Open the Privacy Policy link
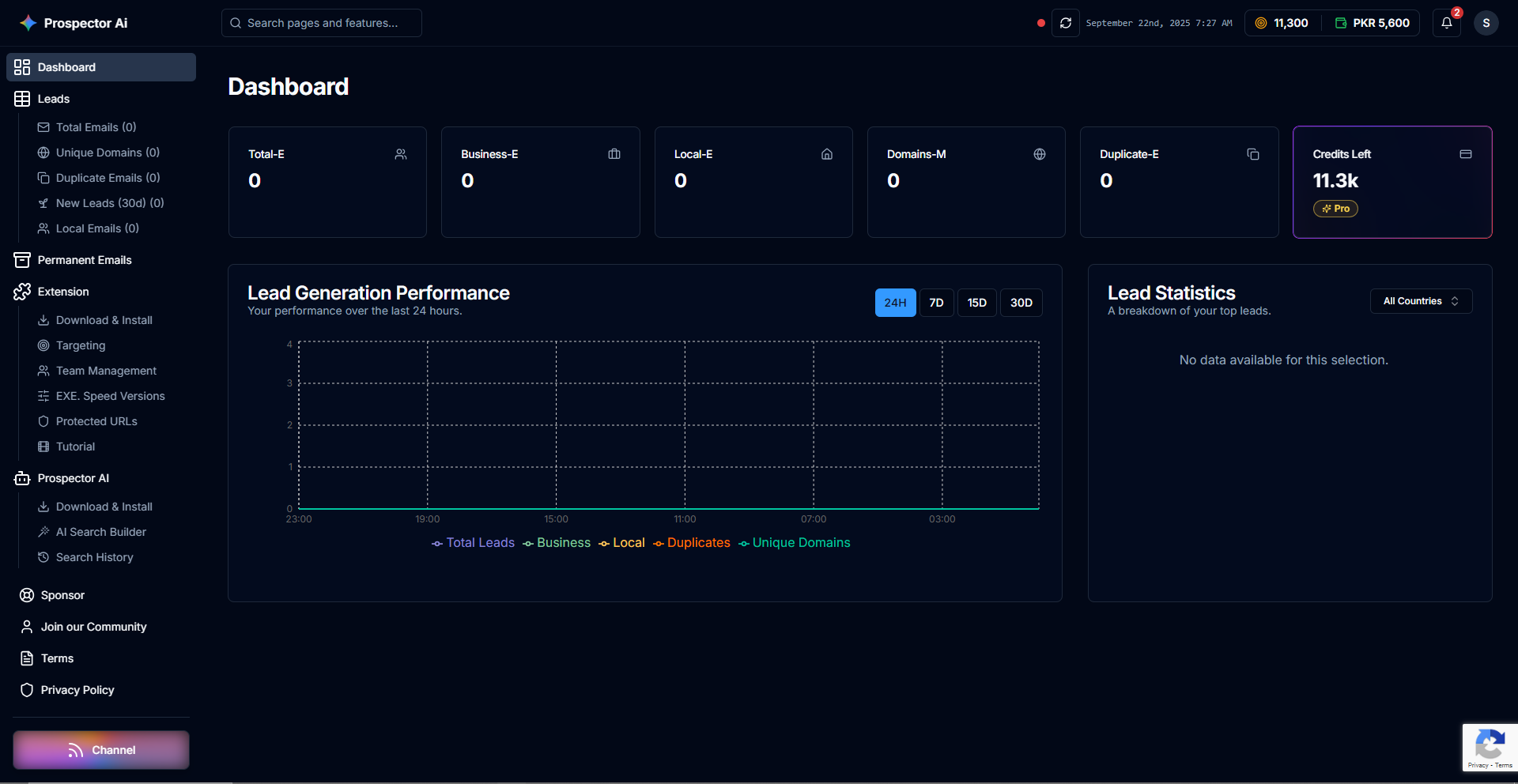 pyautogui.click(x=77, y=690)
